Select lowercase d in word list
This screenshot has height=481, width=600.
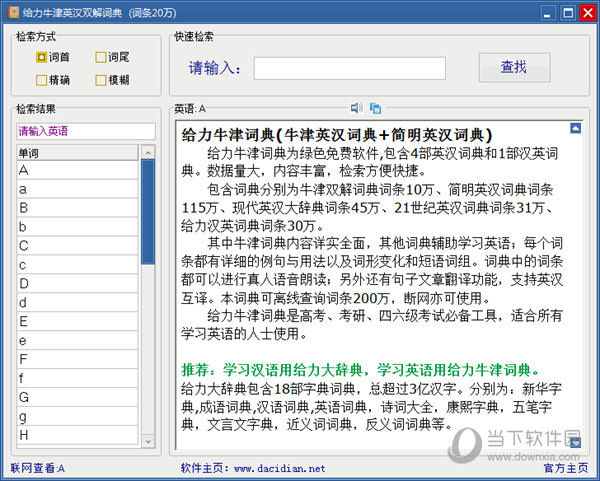tap(77, 303)
